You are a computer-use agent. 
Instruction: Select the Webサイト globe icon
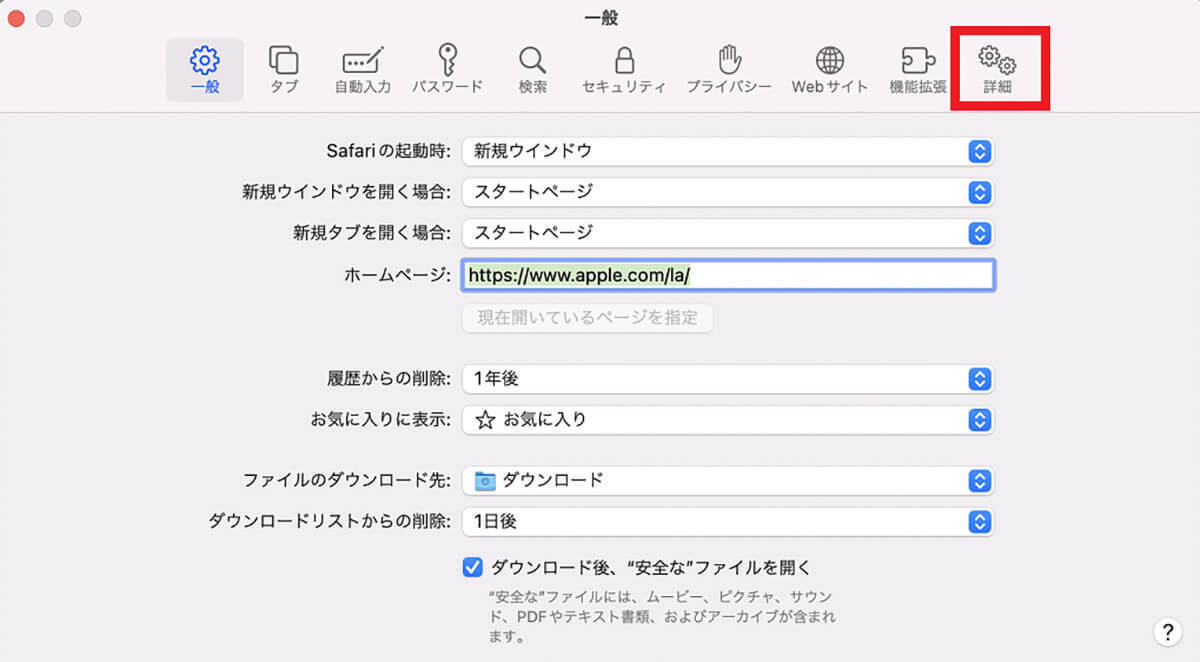(829, 68)
